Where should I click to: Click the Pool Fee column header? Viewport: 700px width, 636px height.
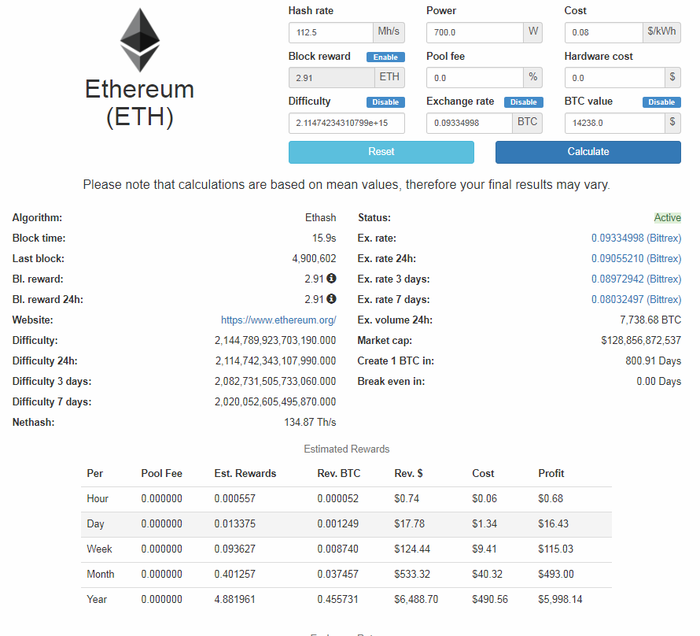[162, 474]
